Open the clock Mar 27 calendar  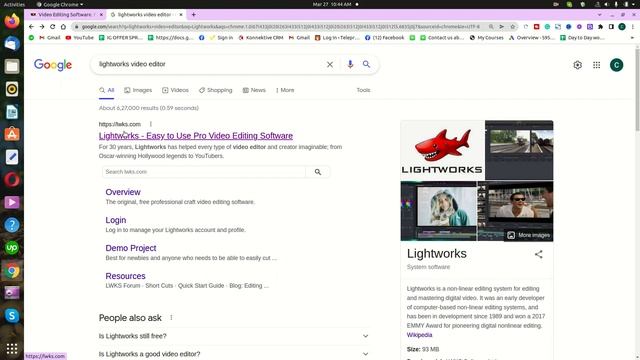coord(332,4)
